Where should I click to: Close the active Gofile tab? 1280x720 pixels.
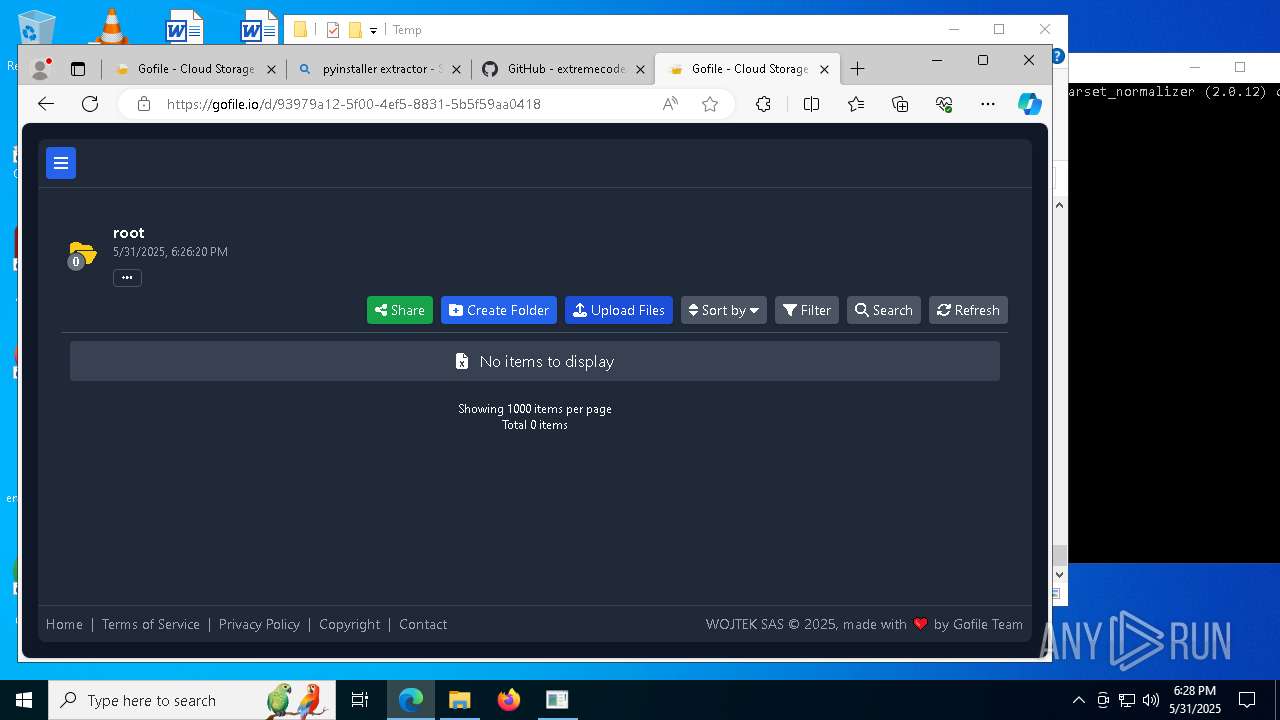pos(824,69)
